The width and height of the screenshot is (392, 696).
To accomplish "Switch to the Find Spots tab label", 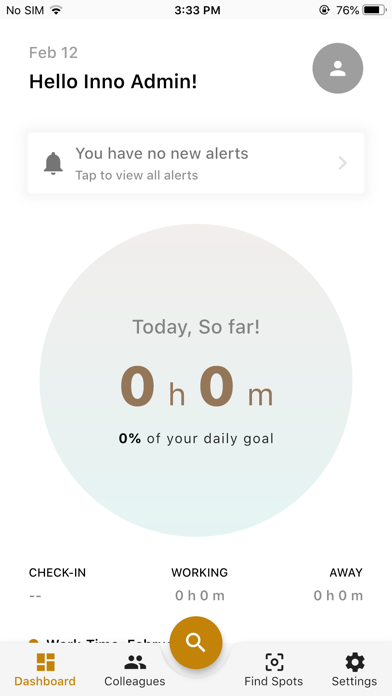I will pyautogui.click(x=273, y=681).
